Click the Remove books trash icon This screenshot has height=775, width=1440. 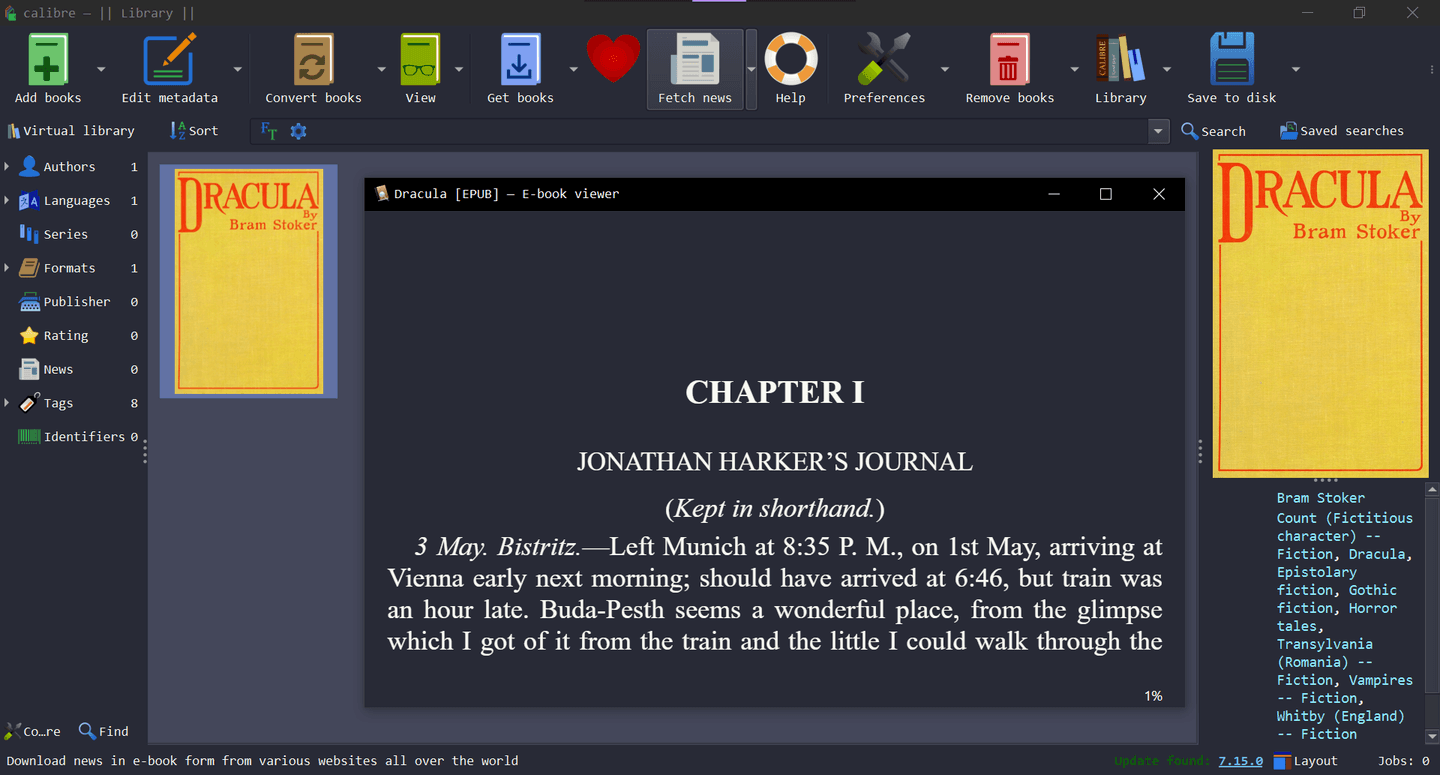pyautogui.click(x=1009, y=62)
